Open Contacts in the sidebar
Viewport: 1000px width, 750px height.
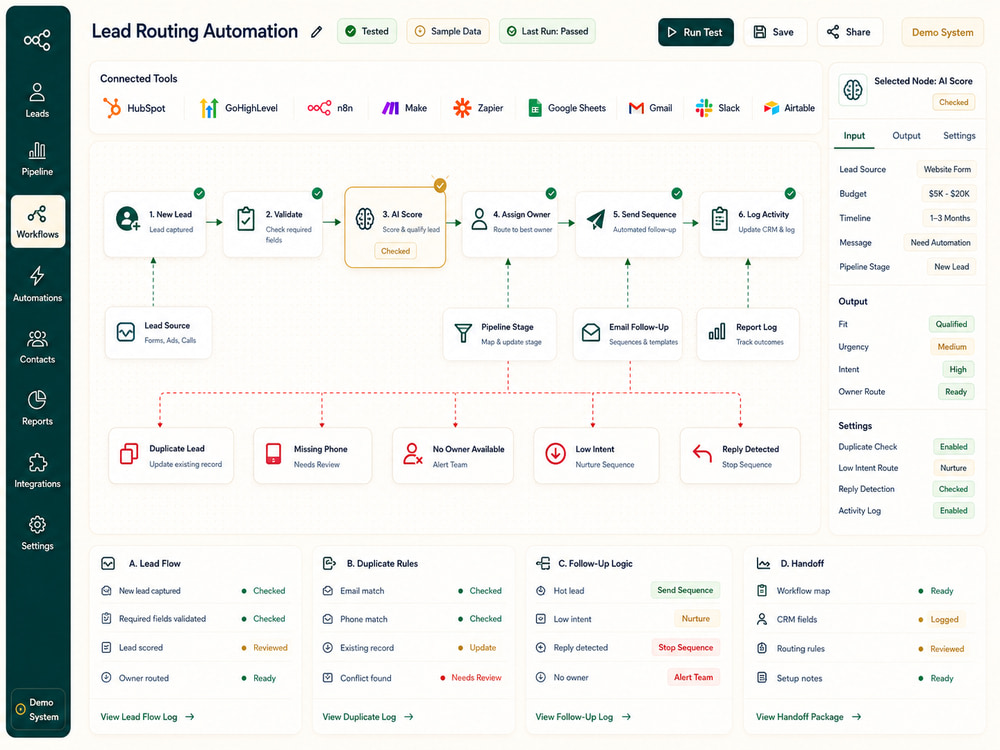click(37, 346)
